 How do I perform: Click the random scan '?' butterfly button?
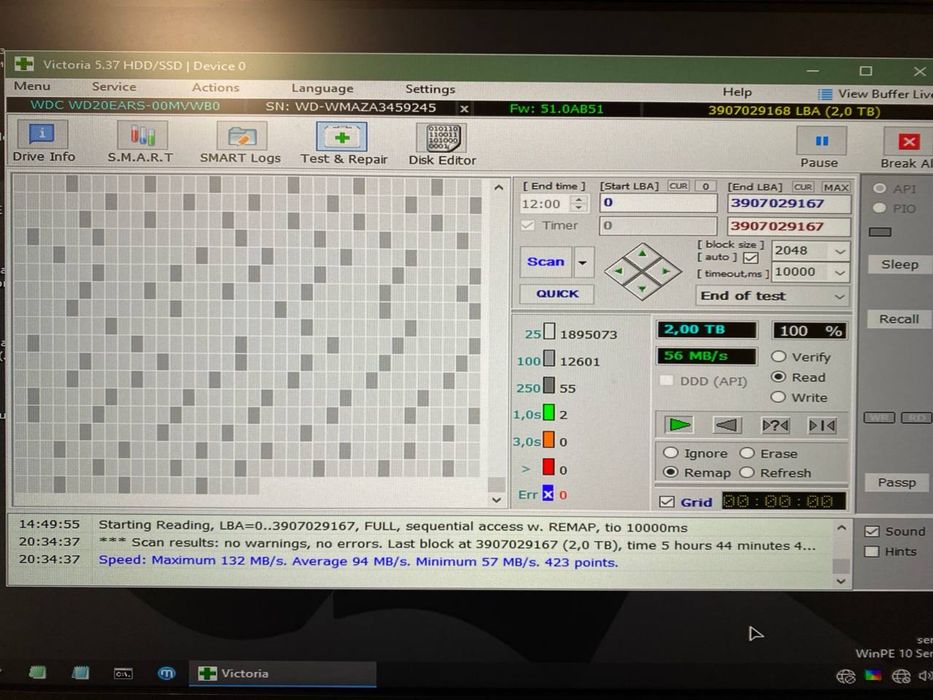[775, 426]
